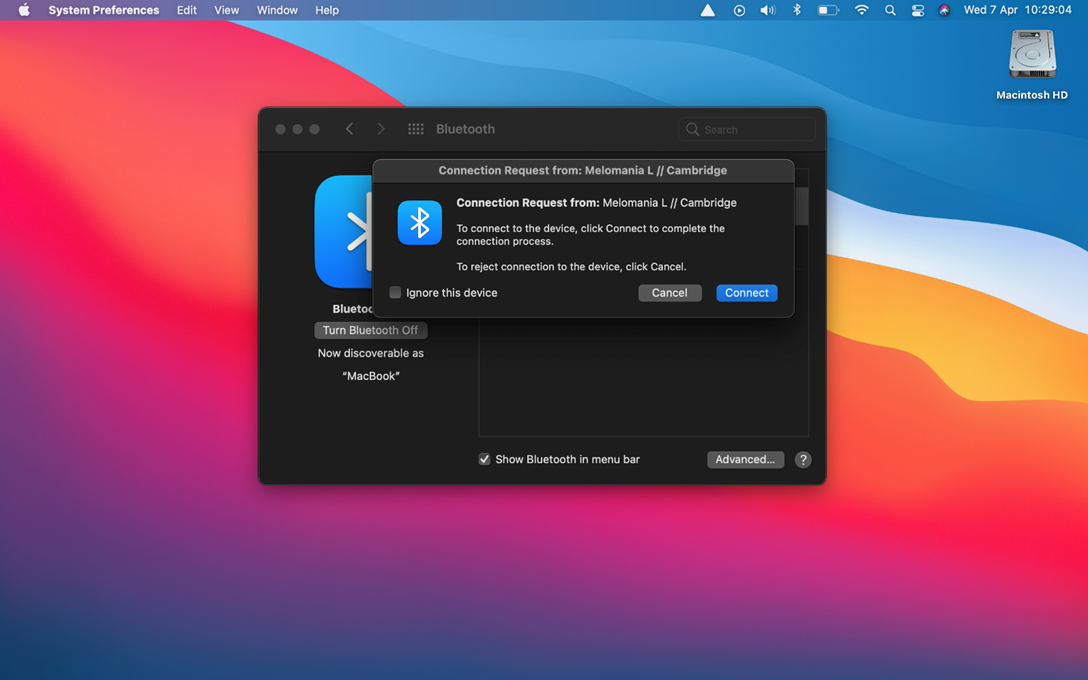
Task: Enable the Ignore this device checkbox
Action: pos(395,293)
